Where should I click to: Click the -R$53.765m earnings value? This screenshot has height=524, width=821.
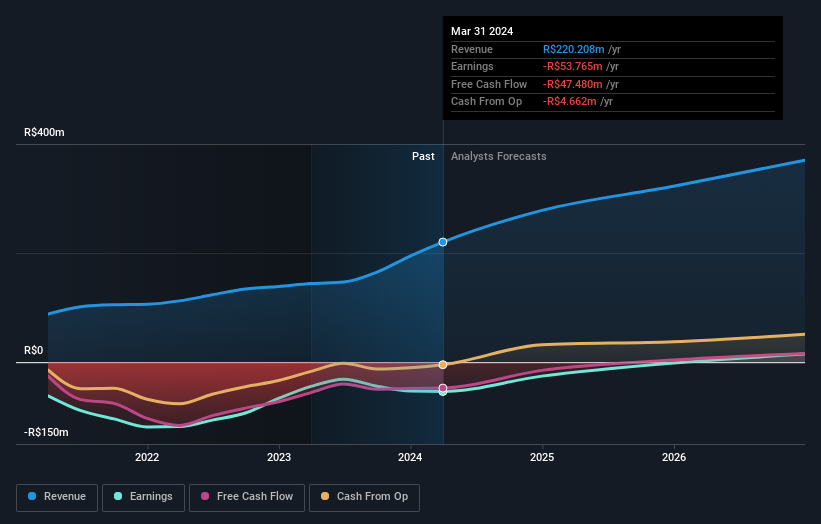pos(572,66)
